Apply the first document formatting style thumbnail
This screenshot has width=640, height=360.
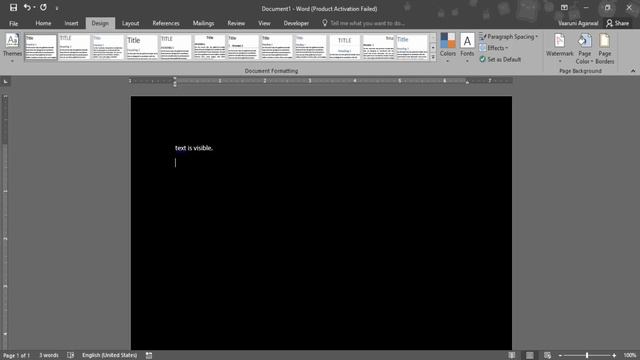click(x=41, y=47)
